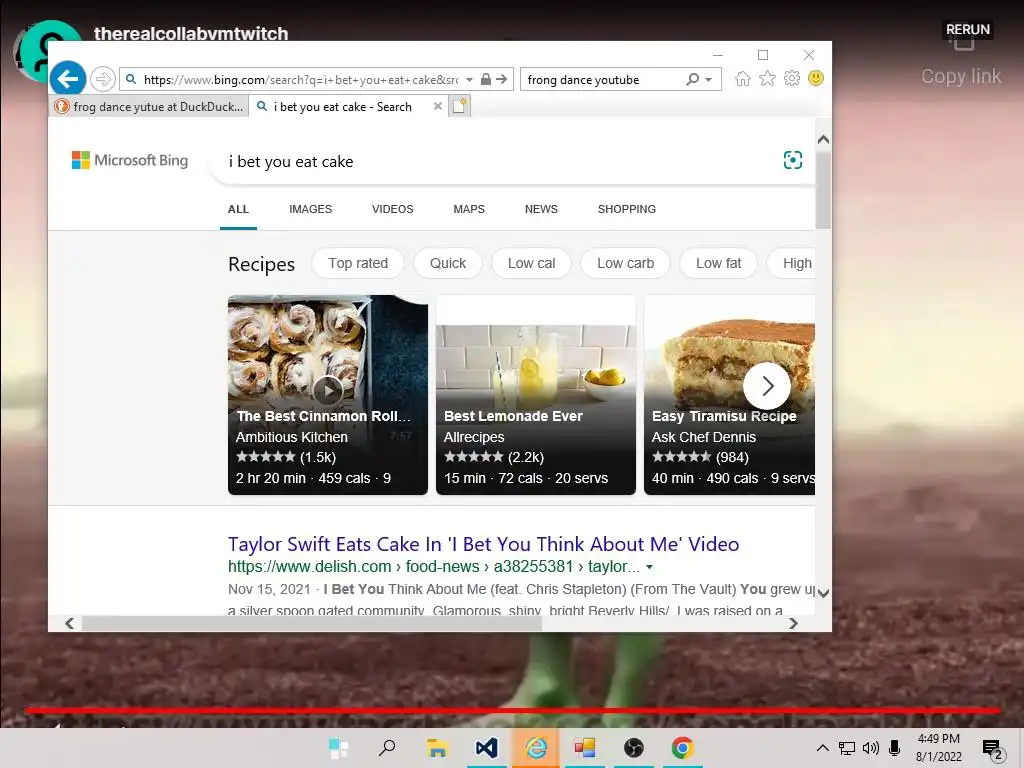Open File Explorer from taskbar
The height and width of the screenshot is (768, 1024).
point(436,748)
